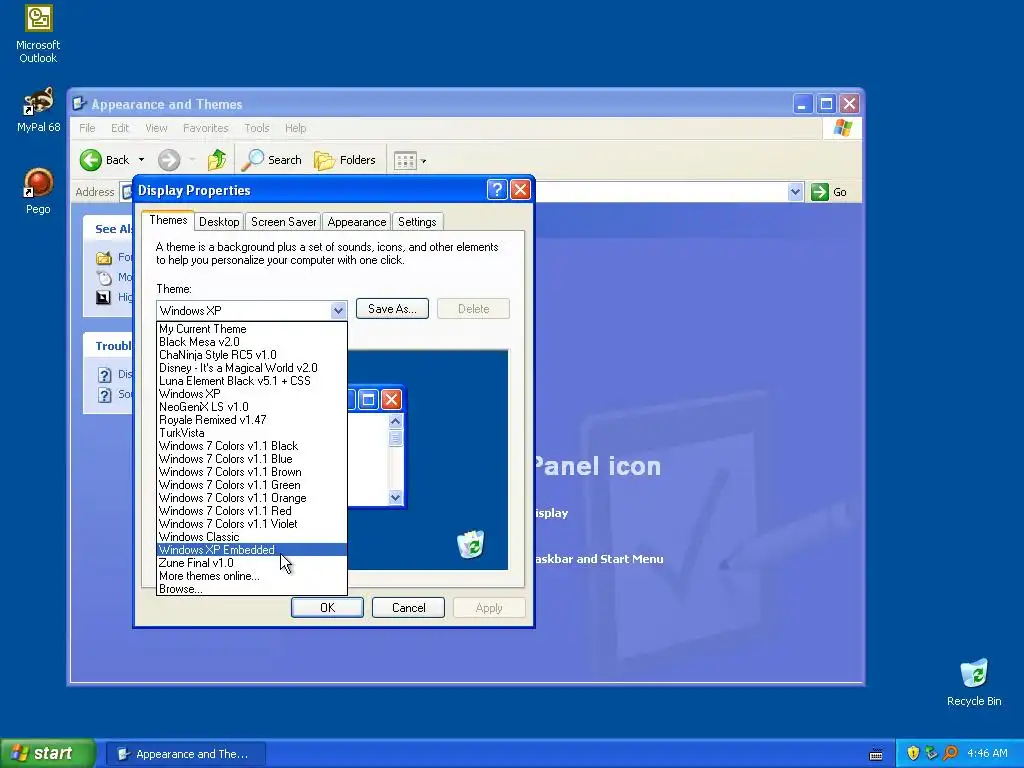Open the View menu
The image size is (1024, 768).
156,128
